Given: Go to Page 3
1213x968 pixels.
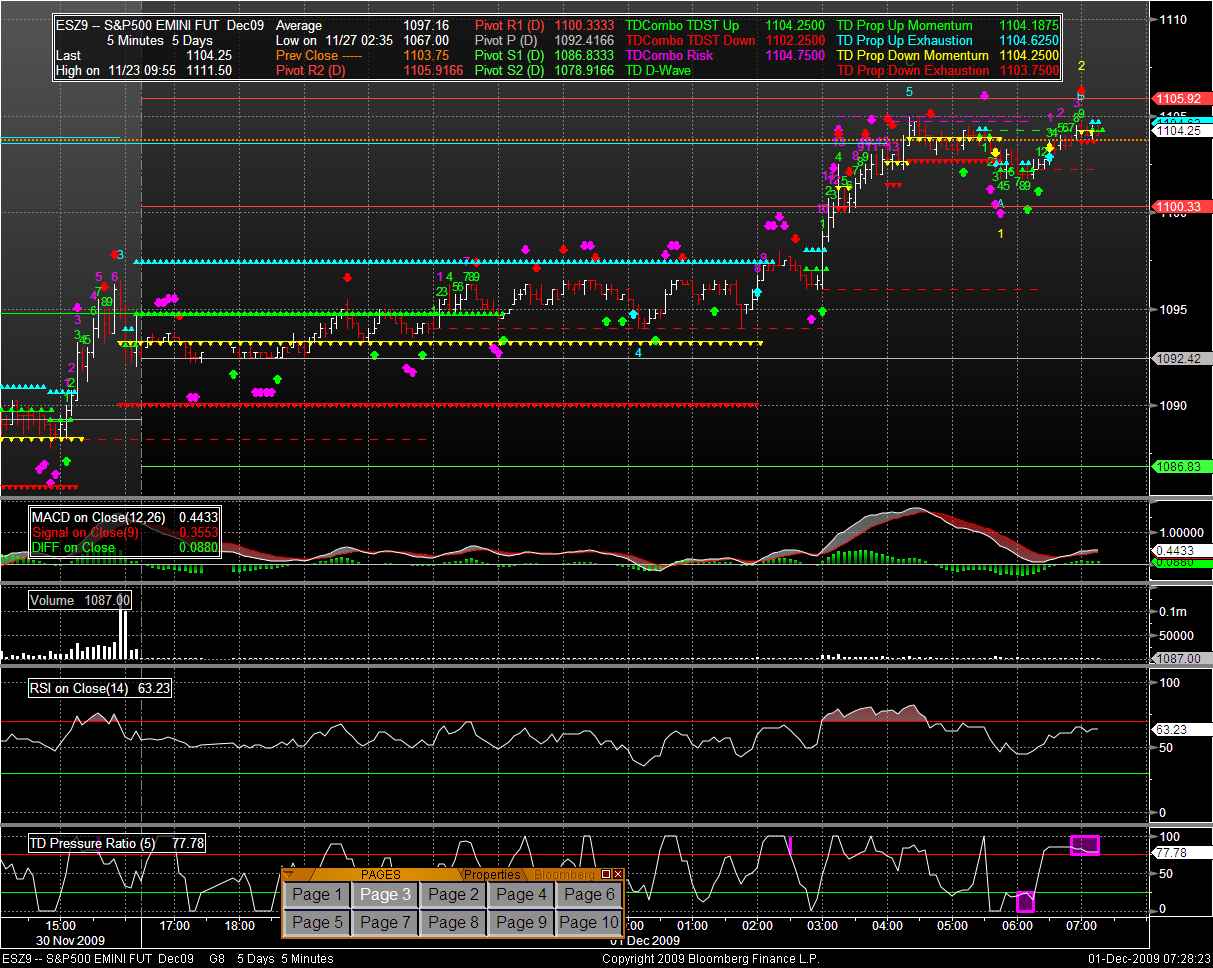Looking at the screenshot, I should coord(385,895).
